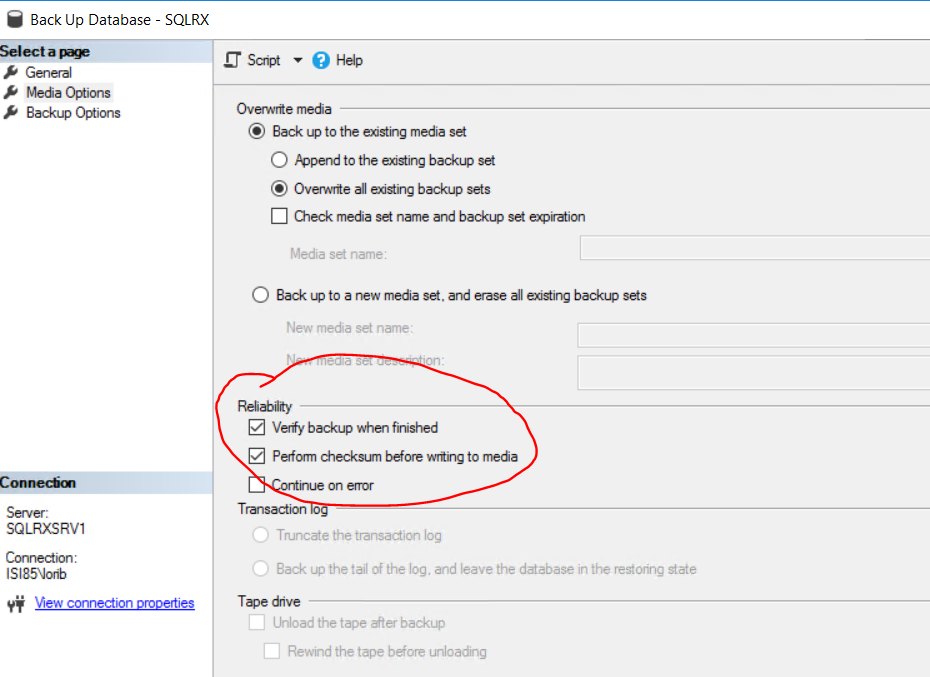930x677 pixels.
Task: Check Rewind the tape before unloading
Action: pyautogui.click(x=272, y=651)
